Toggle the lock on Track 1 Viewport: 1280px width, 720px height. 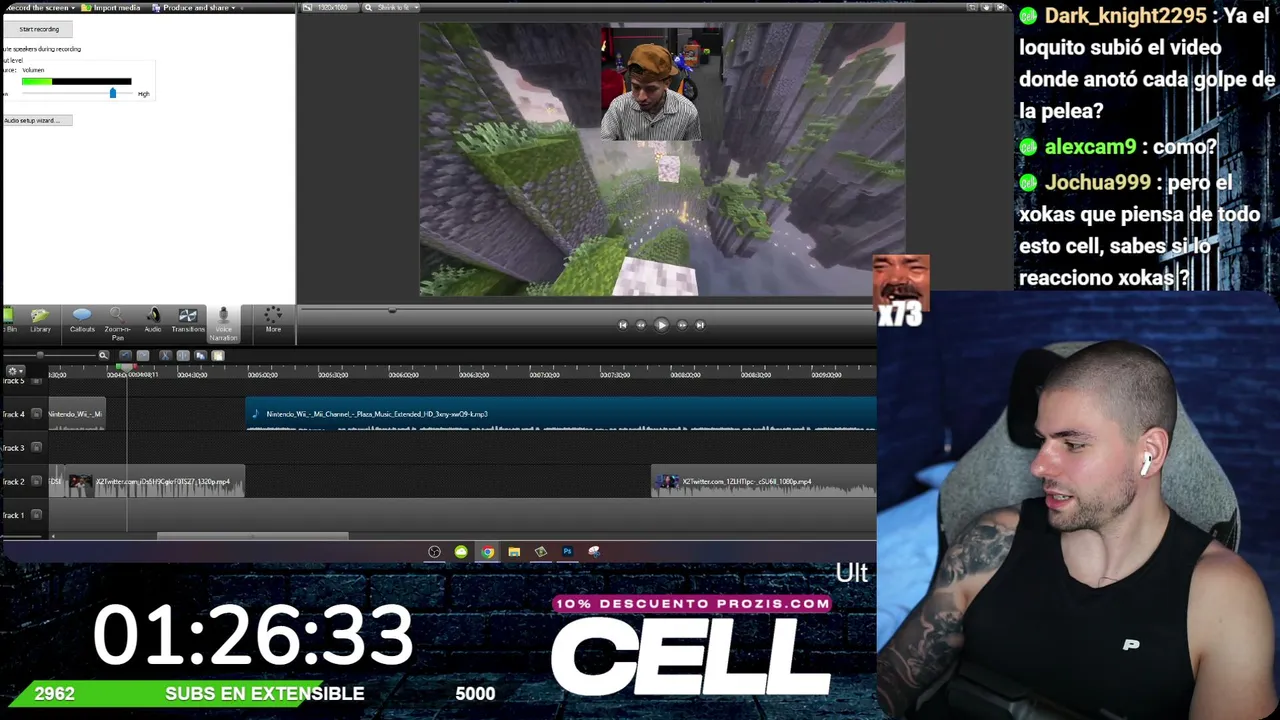(37, 515)
